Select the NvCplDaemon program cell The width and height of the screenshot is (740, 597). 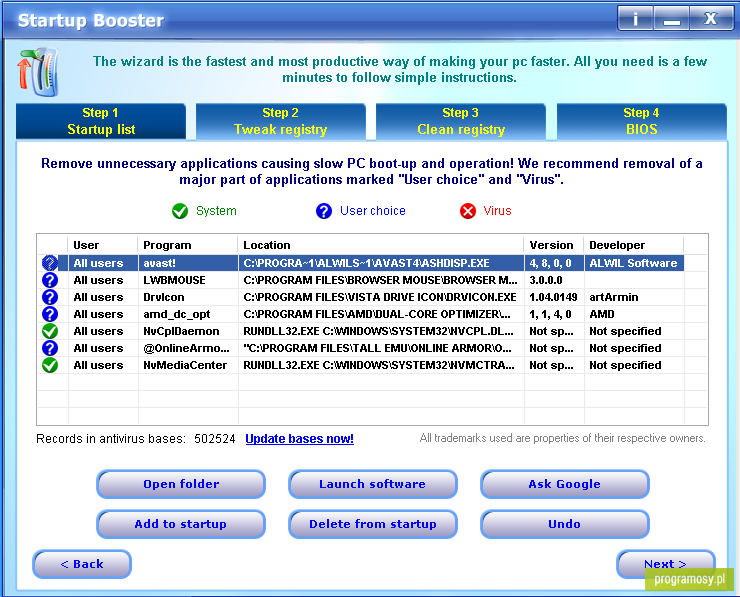[188, 331]
